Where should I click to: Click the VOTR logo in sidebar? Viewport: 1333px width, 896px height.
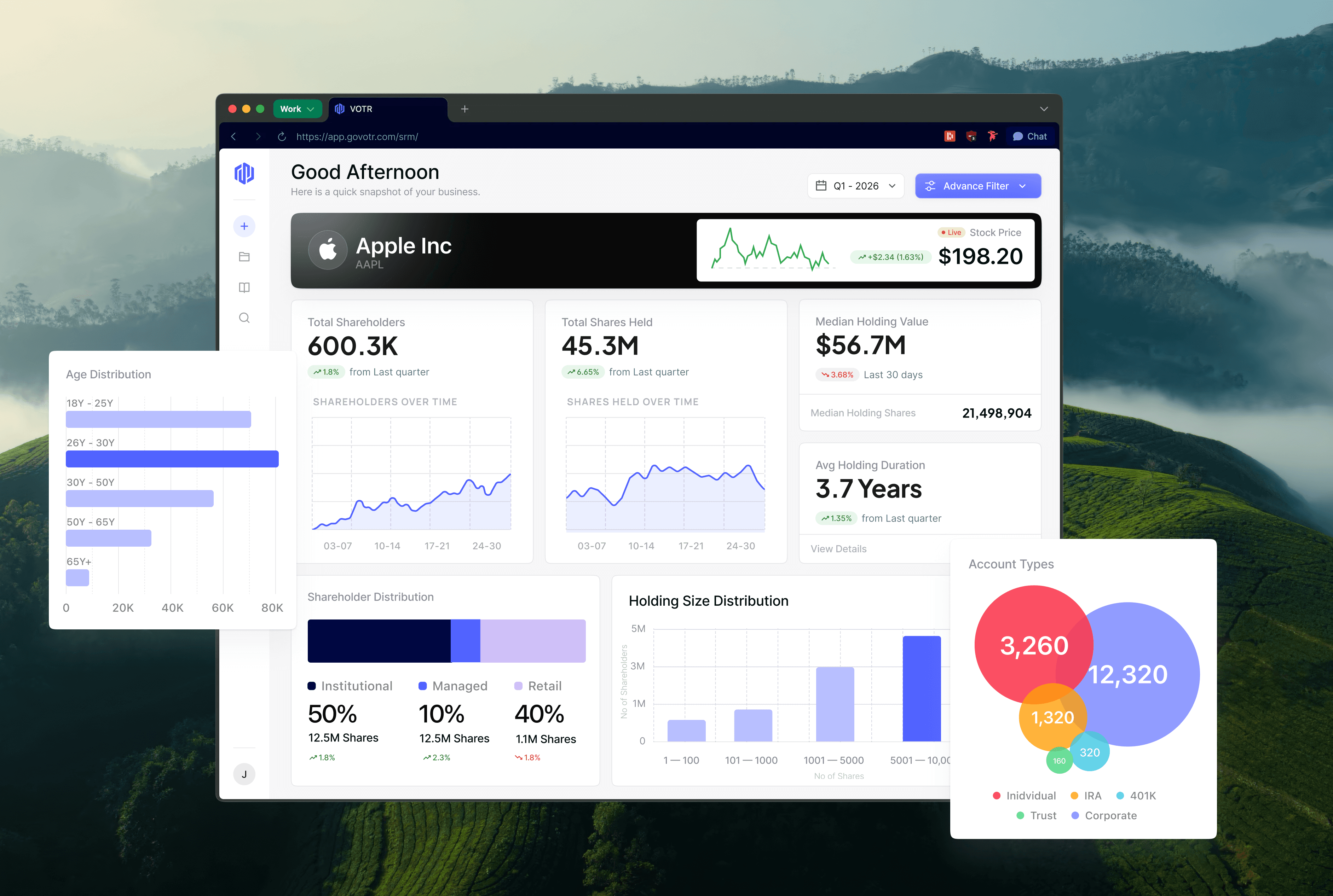244,173
